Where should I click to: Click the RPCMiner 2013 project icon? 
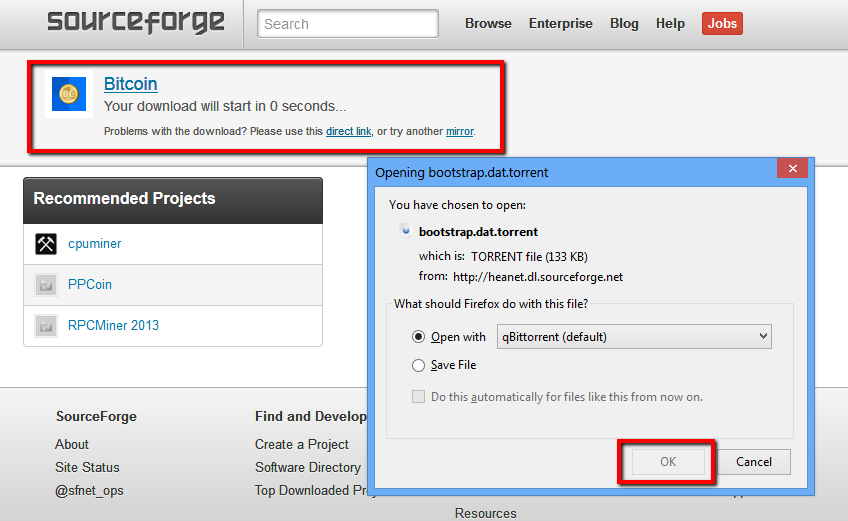click(x=46, y=326)
